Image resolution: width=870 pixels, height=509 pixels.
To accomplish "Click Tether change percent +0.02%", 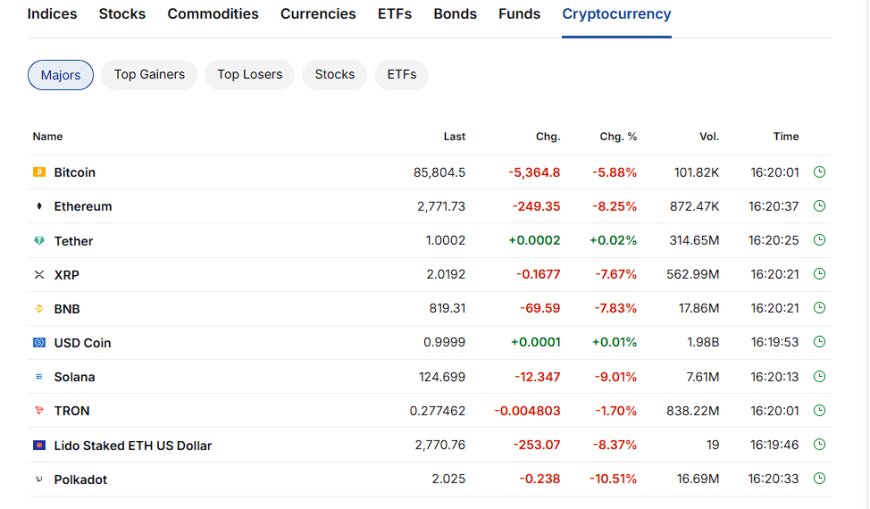I will (613, 240).
